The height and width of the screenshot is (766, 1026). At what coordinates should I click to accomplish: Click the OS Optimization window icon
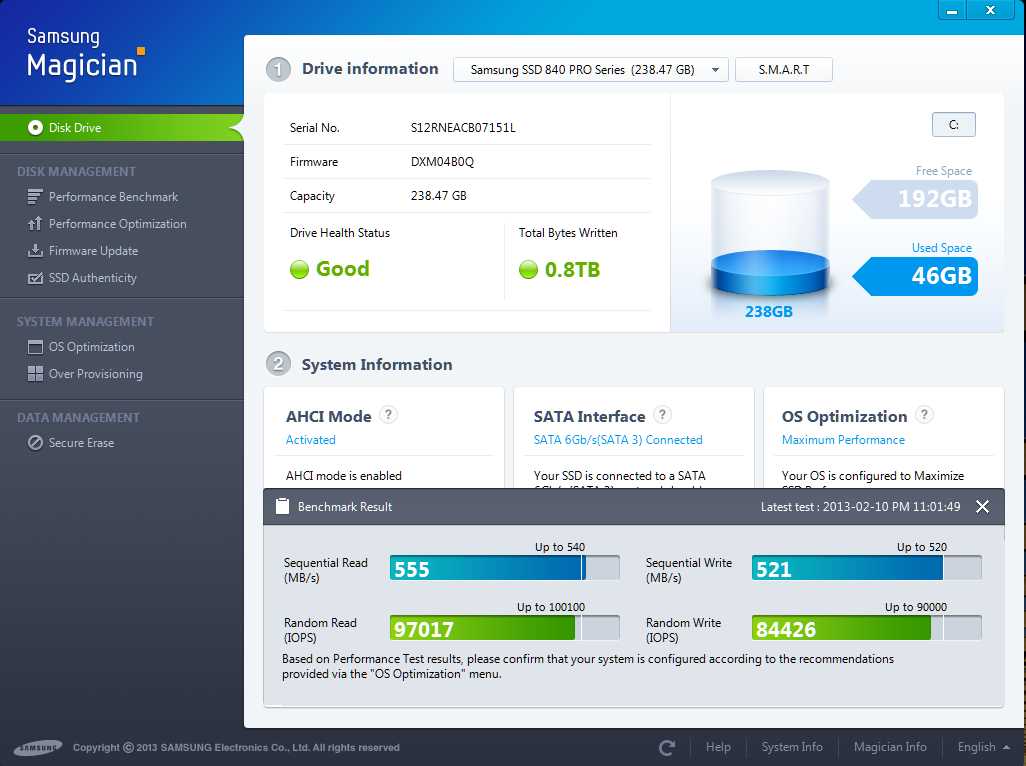pos(35,347)
